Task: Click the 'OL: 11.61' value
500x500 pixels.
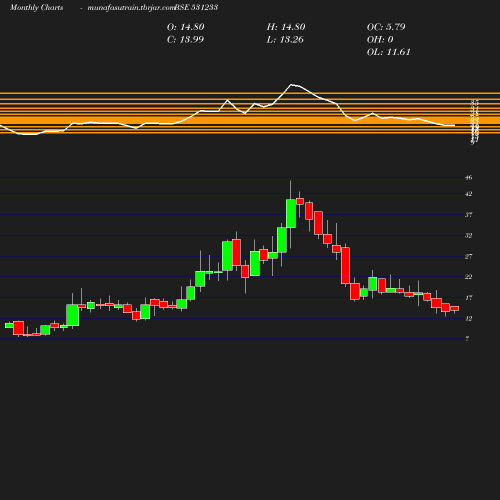Action: (389, 52)
